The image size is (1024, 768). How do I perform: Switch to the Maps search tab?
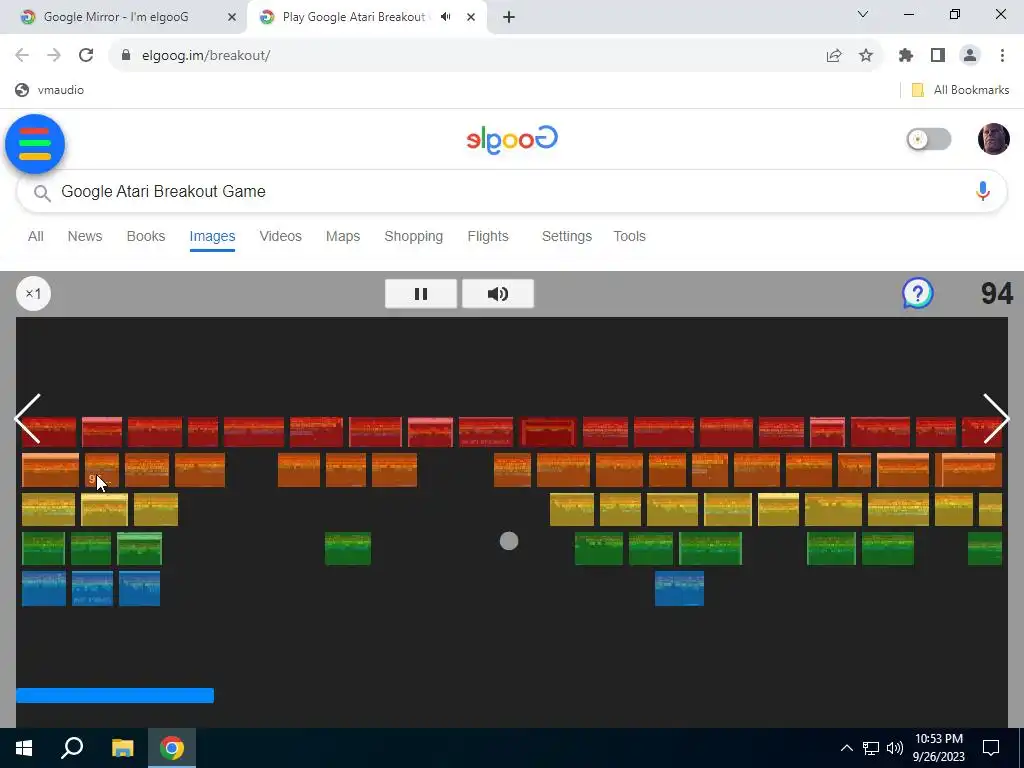(343, 236)
